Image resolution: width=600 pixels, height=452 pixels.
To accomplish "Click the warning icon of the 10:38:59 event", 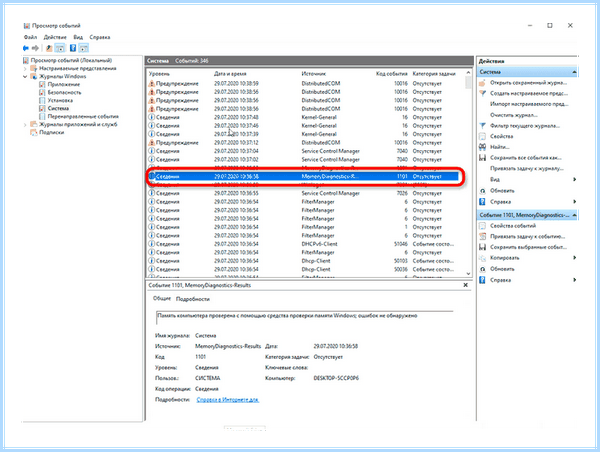I will (x=152, y=83).
